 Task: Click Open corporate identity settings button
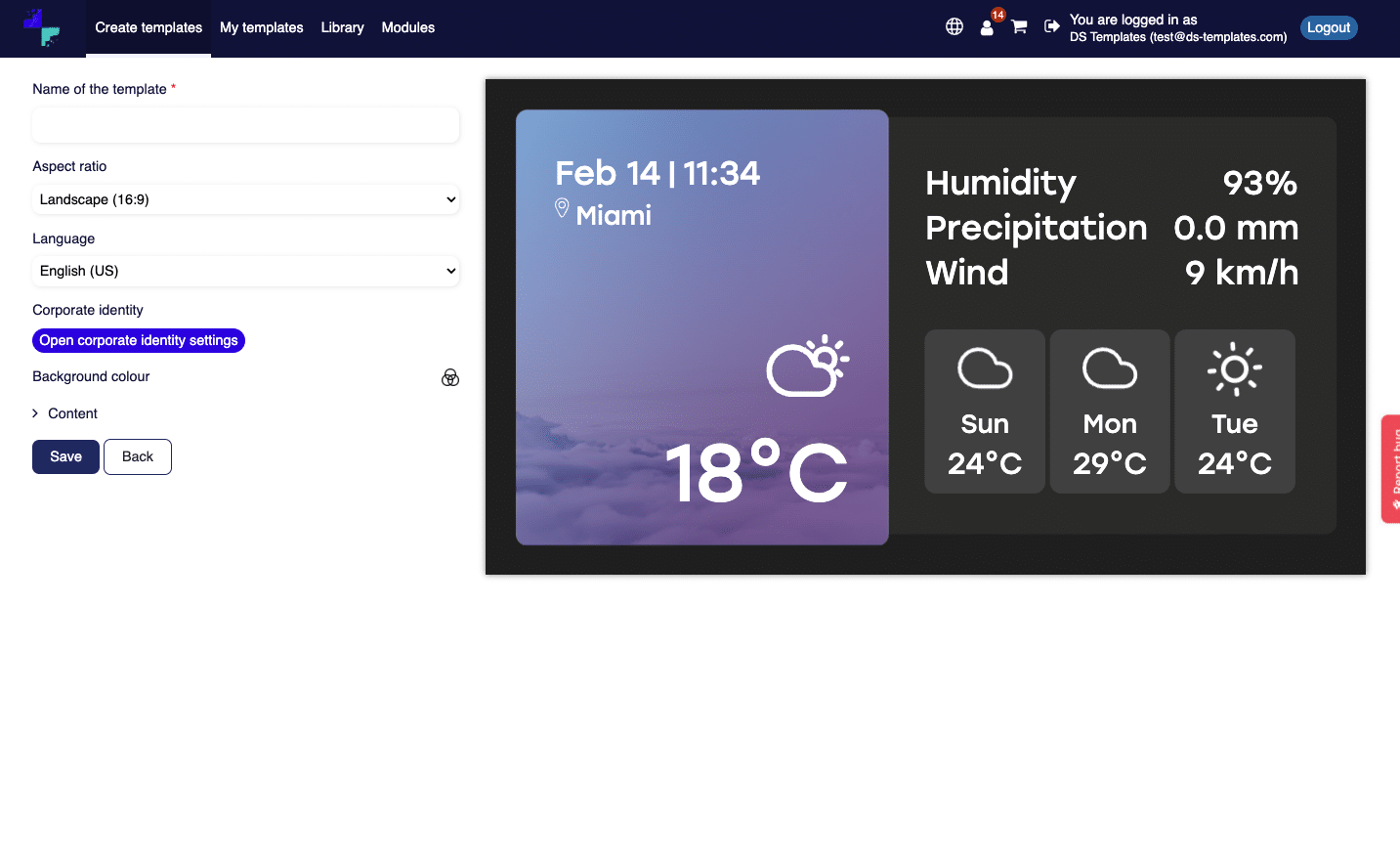click(139, 340)
